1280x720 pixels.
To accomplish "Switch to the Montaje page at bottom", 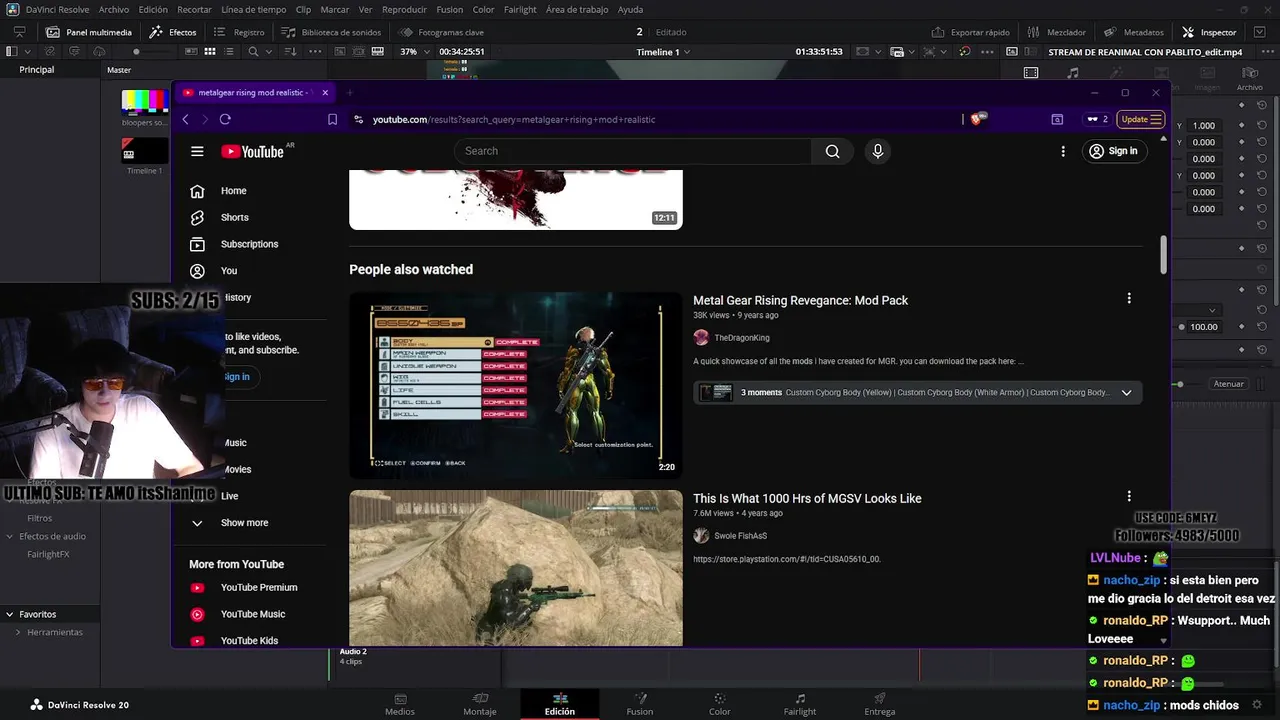I will (480, 704).
